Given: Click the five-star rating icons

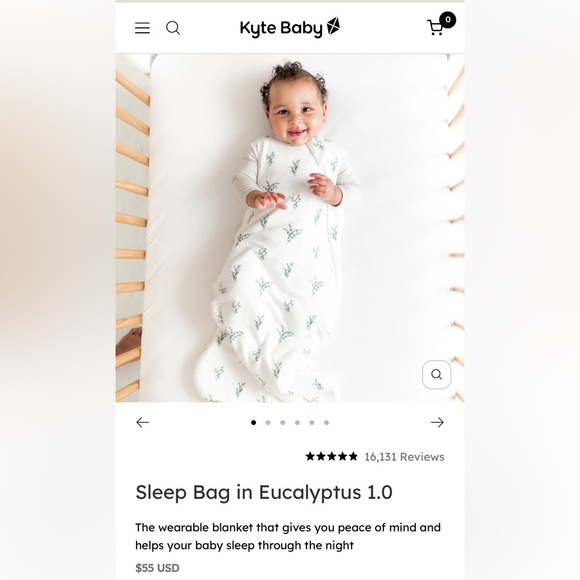Looking at the screenshot, I should 331,456.
